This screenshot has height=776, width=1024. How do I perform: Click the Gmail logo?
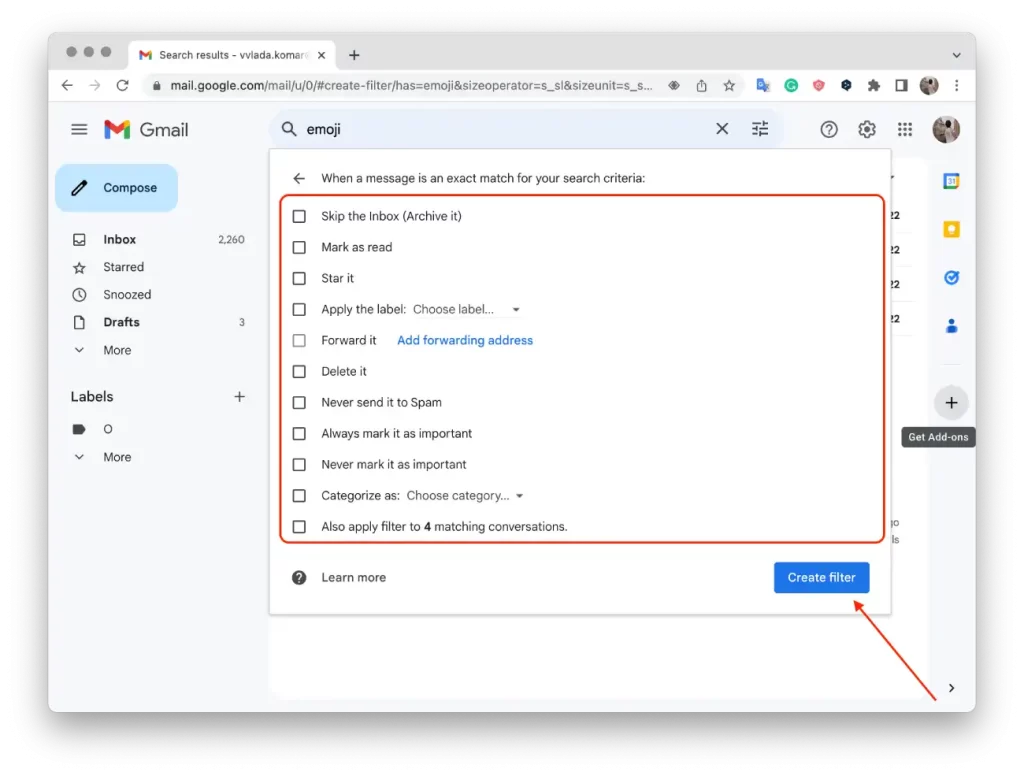pos(146,129)
